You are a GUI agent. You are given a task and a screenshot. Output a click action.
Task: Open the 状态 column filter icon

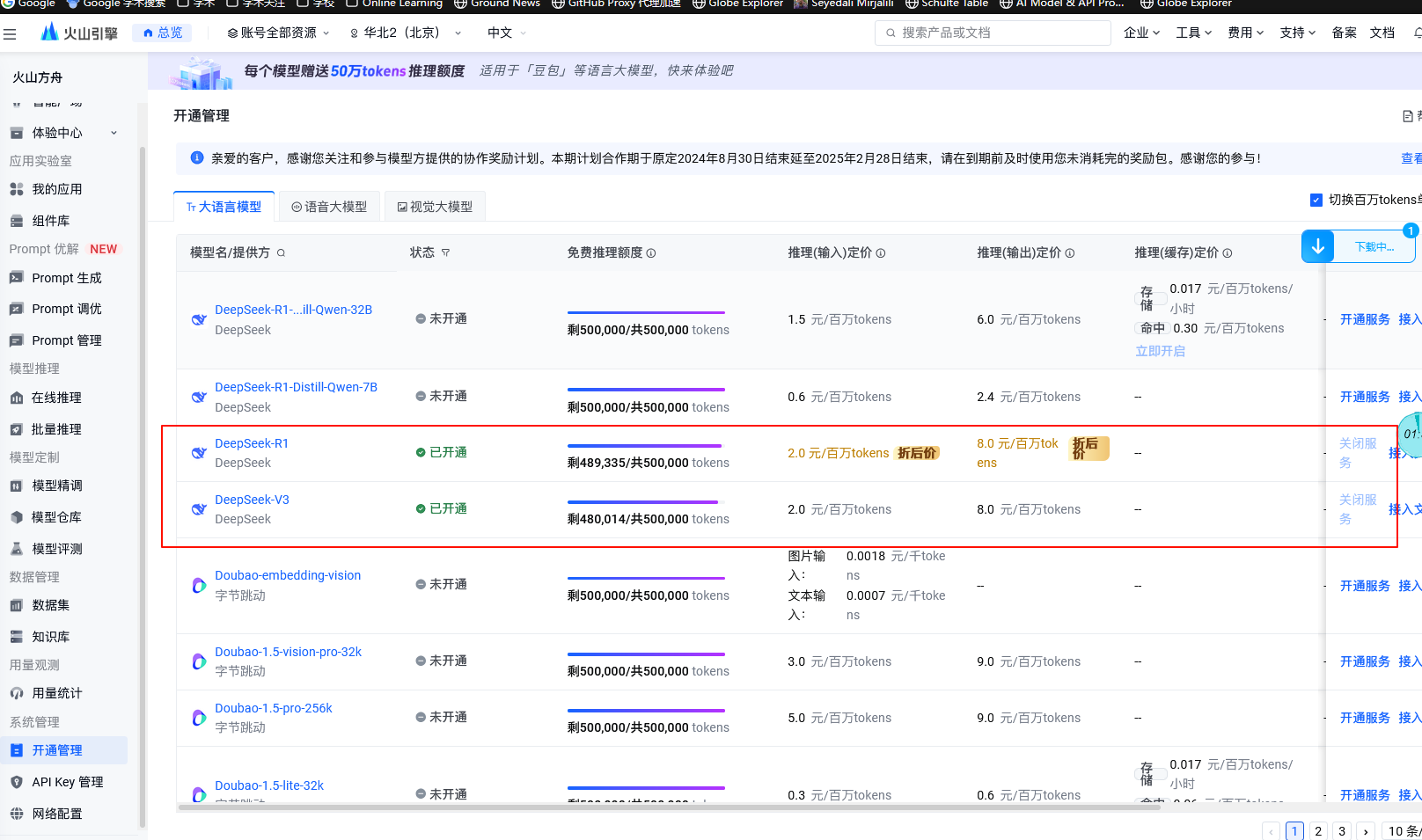coord(445,253)
